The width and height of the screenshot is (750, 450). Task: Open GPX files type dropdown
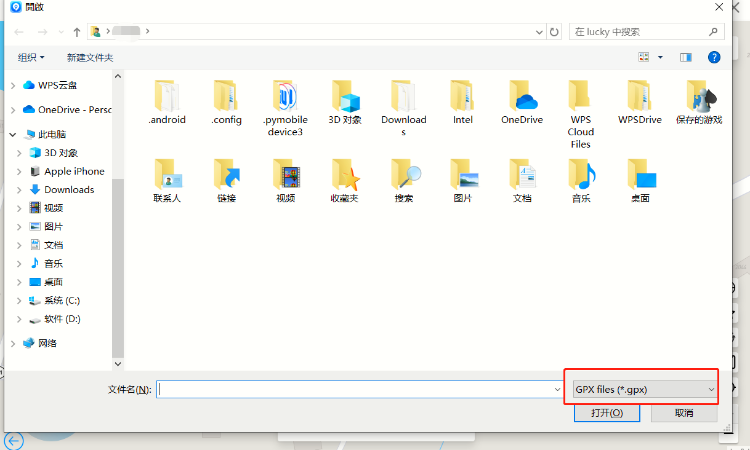[x=644, y=389]
